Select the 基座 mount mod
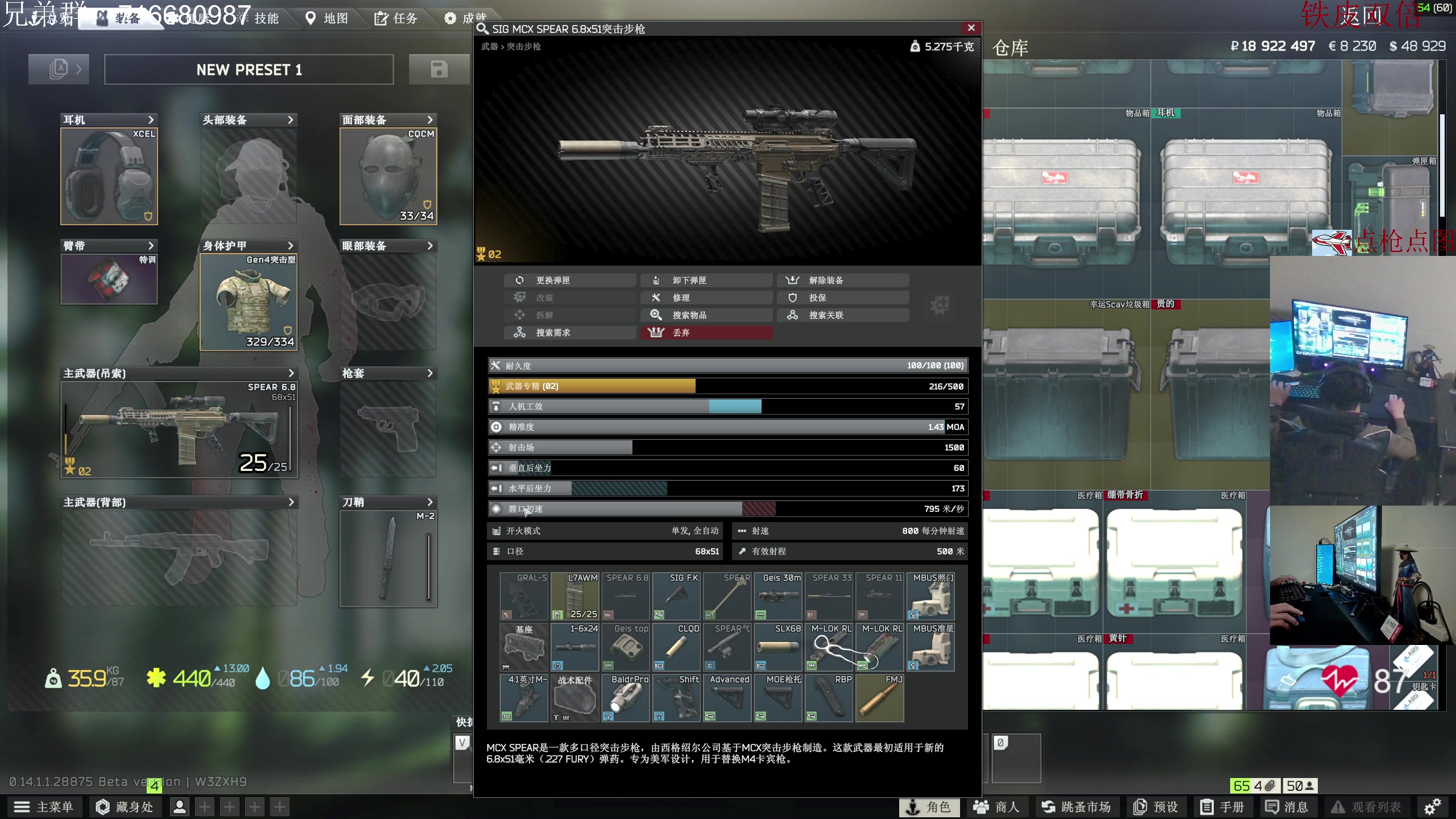The width and height of the screenshot is (1456, 819). (524, 647)
